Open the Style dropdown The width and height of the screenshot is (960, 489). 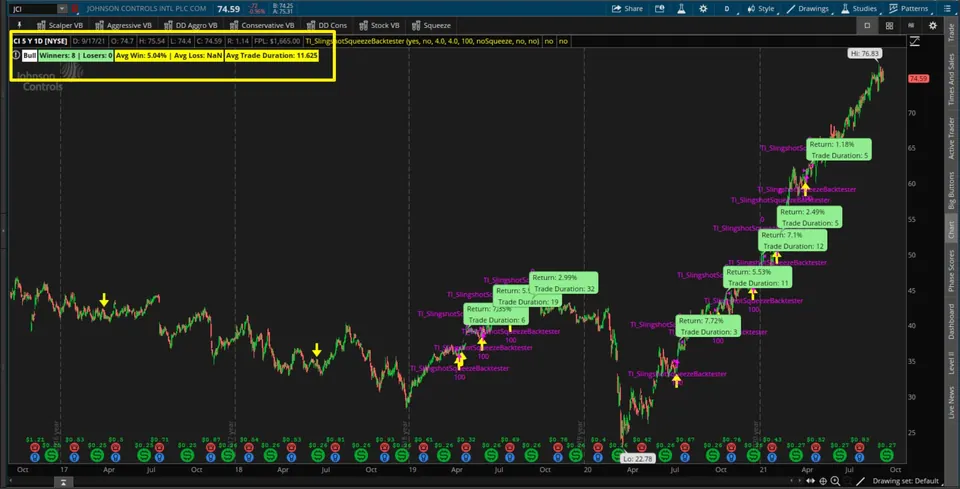click(760, 9)
